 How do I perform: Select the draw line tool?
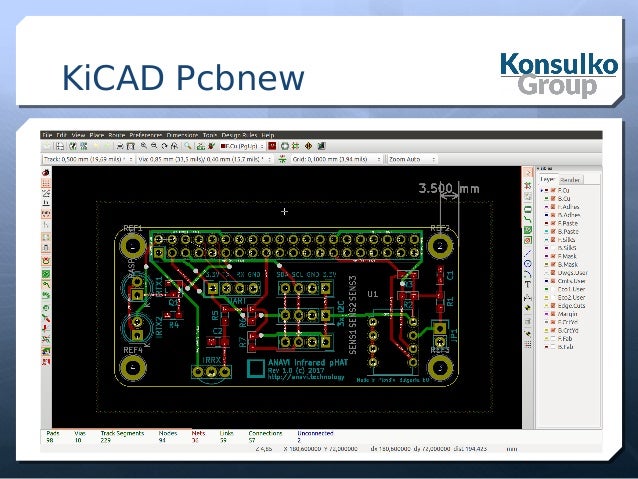tap(528, 252)
